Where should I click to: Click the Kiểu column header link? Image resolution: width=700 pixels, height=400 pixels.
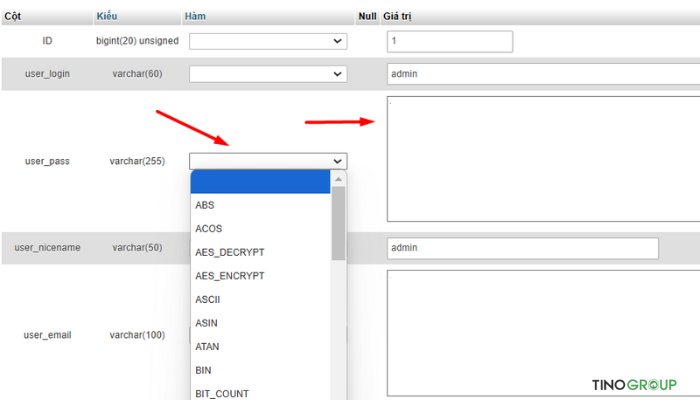click(x=107, y=16)
